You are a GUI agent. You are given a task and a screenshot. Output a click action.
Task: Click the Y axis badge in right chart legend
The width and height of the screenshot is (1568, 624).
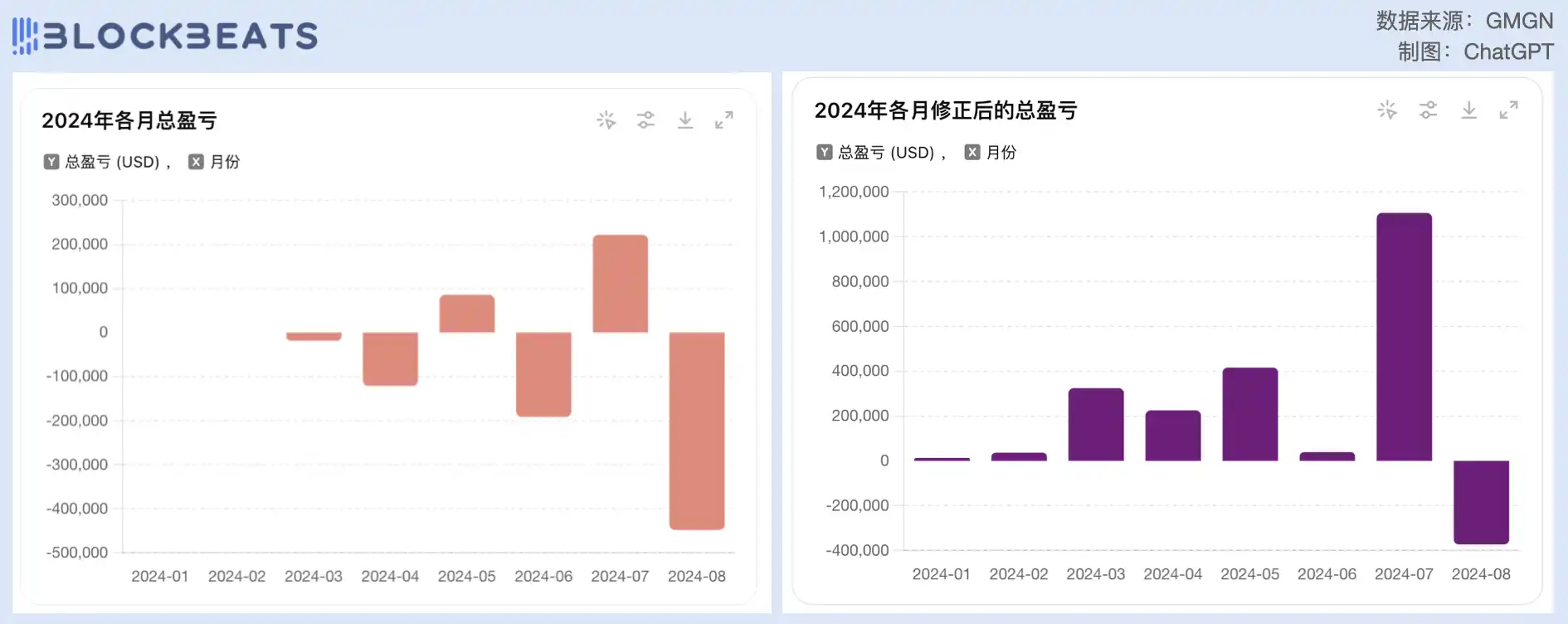(x=824, y=152)
